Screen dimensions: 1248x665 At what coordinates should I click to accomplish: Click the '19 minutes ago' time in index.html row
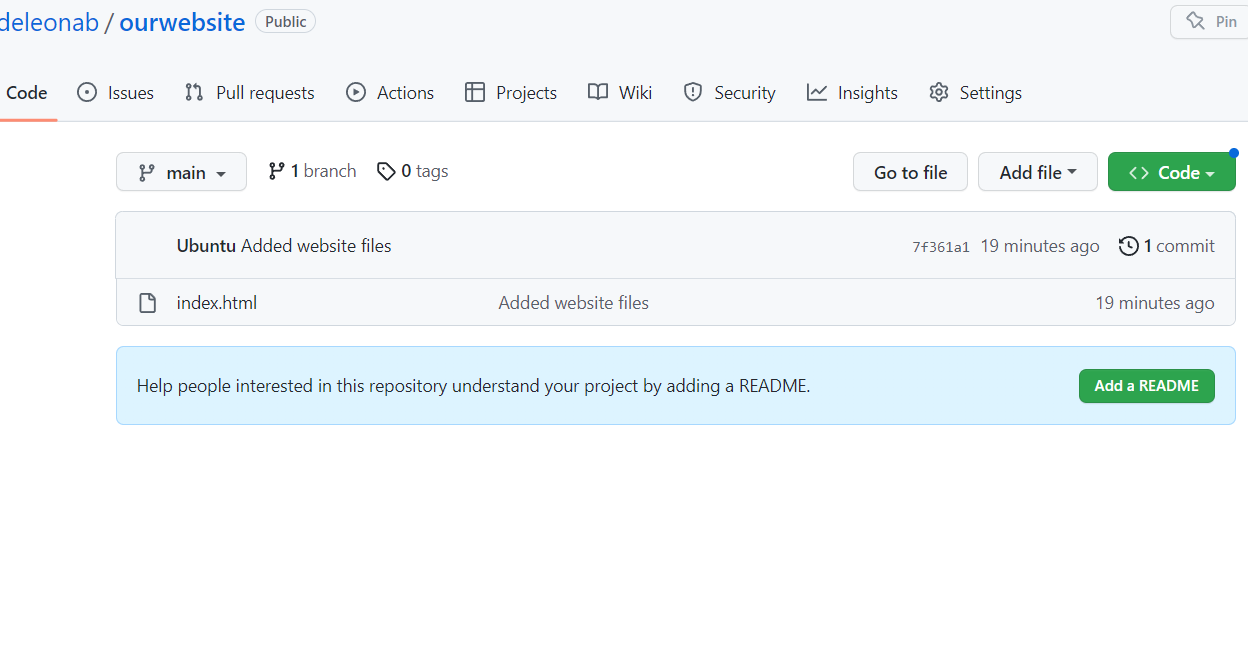[1155, 303]
